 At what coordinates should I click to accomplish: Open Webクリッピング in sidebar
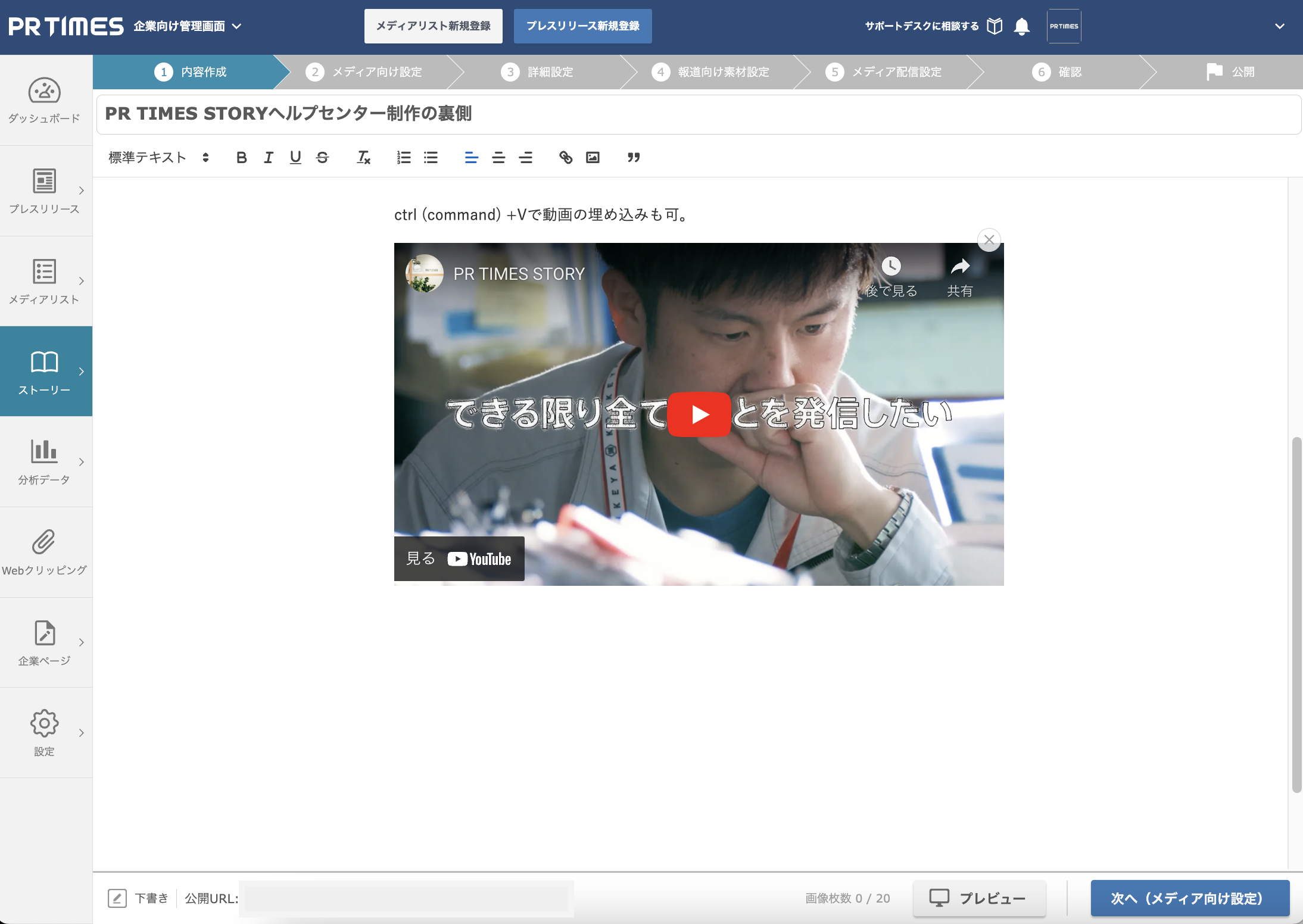click(x=45, y=552)
